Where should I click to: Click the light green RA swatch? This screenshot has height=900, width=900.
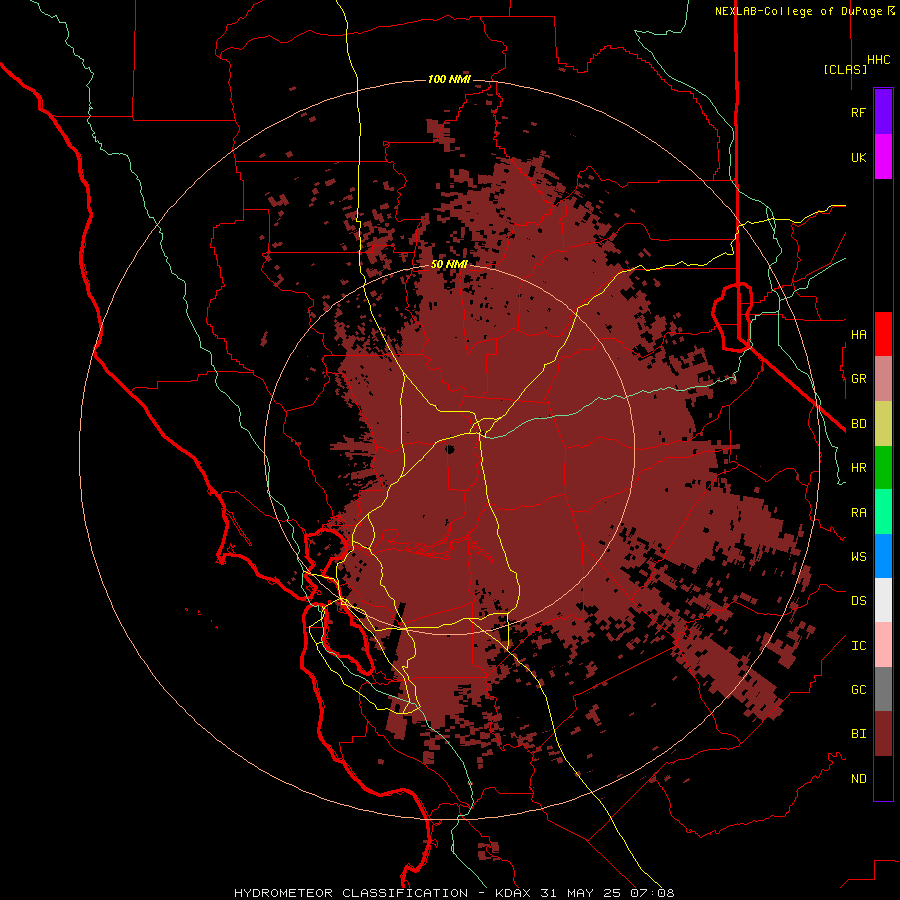(x=883, y=512)
